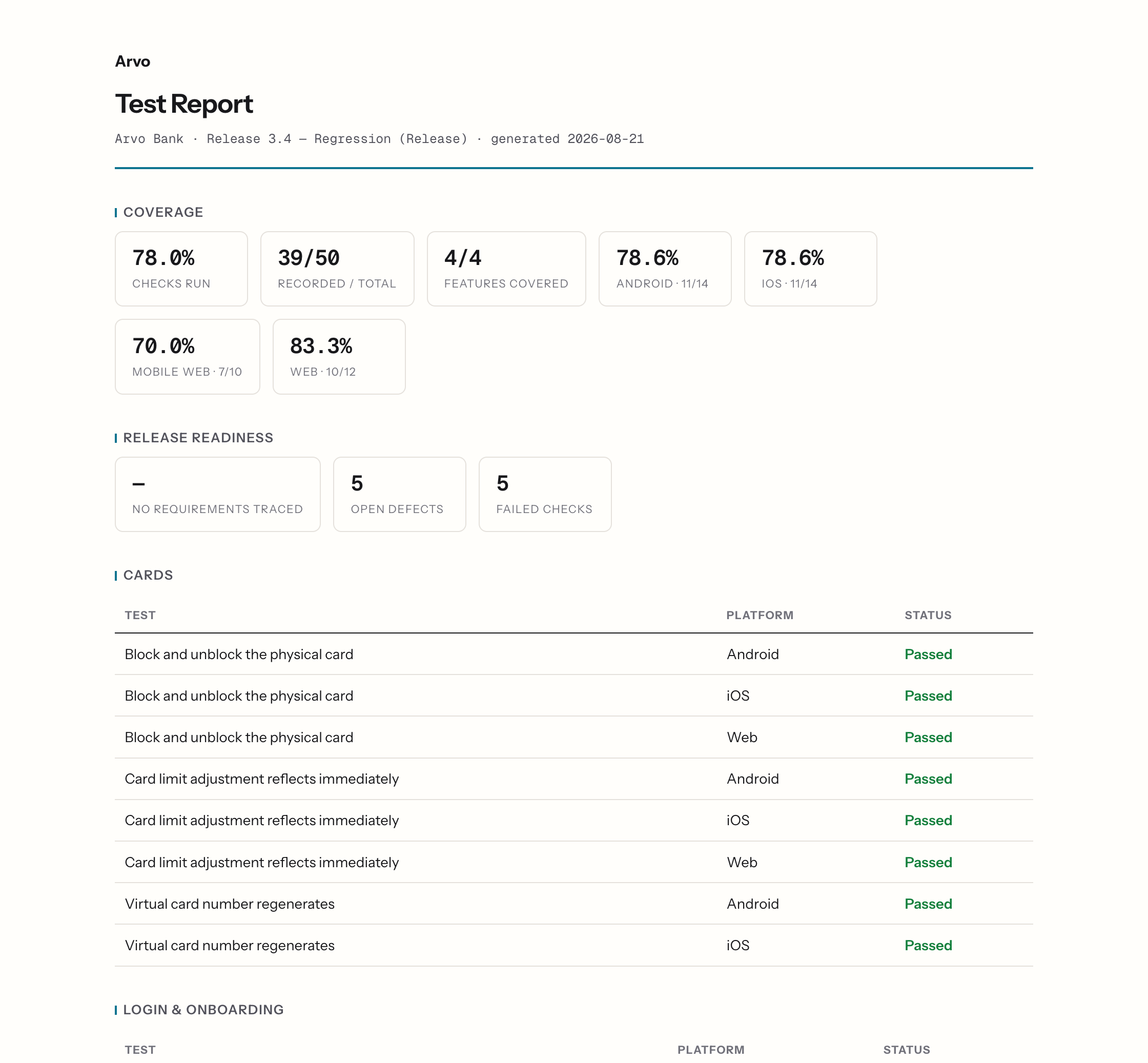Click the Arvo brand name at top
Viewport: 1148px width, 1063px height.
coord(132,62)
